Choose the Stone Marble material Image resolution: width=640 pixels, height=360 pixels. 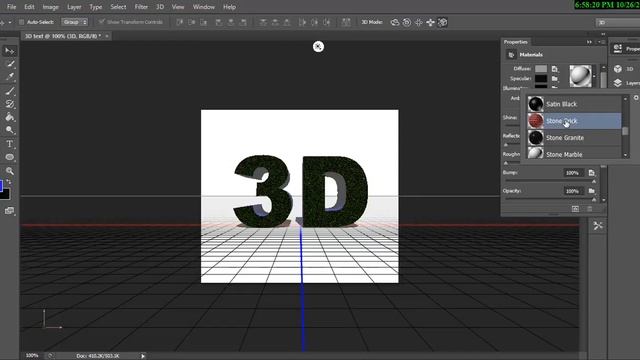click(x=573, y=153)
